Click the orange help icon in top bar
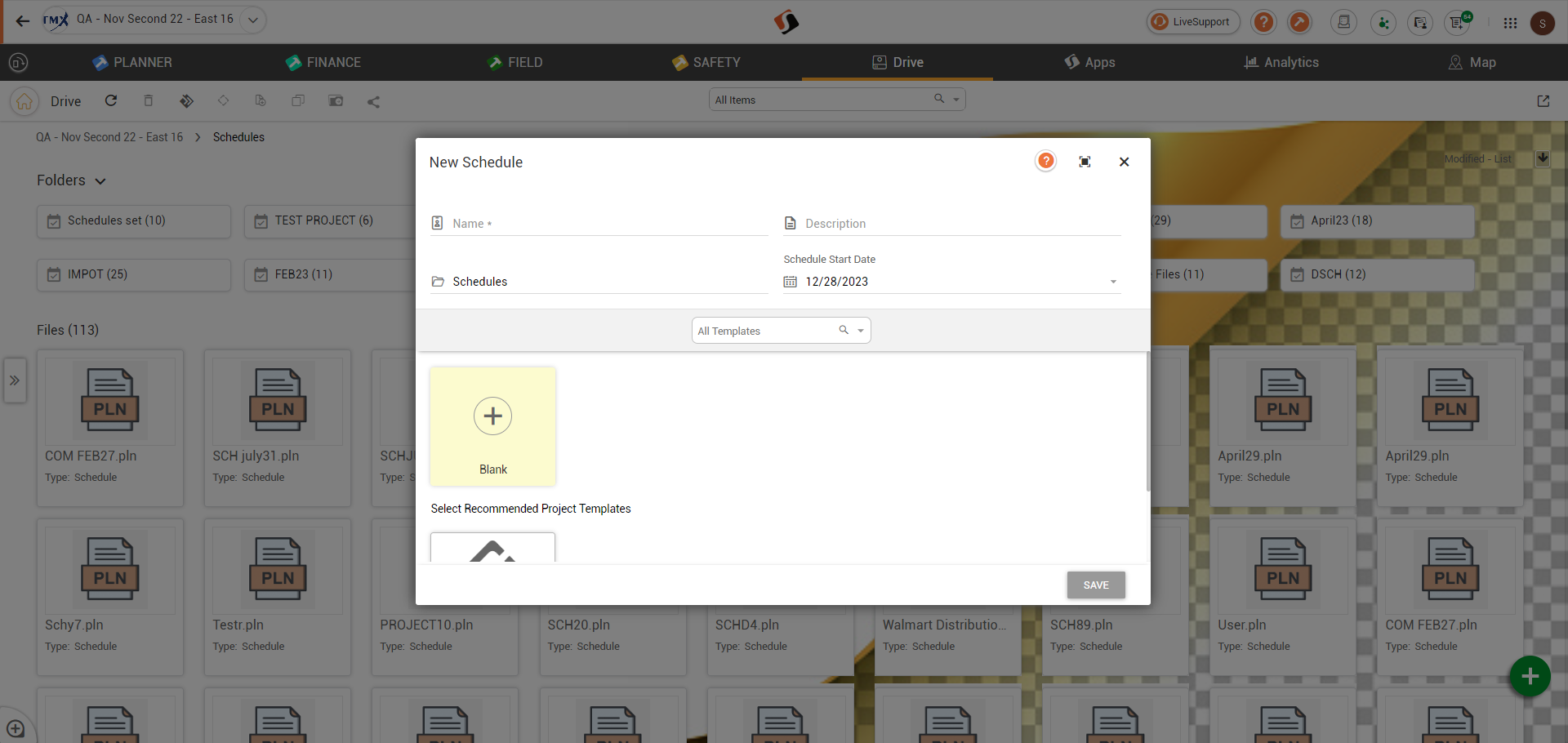The image size is (1568, 743). (1263, 22)
